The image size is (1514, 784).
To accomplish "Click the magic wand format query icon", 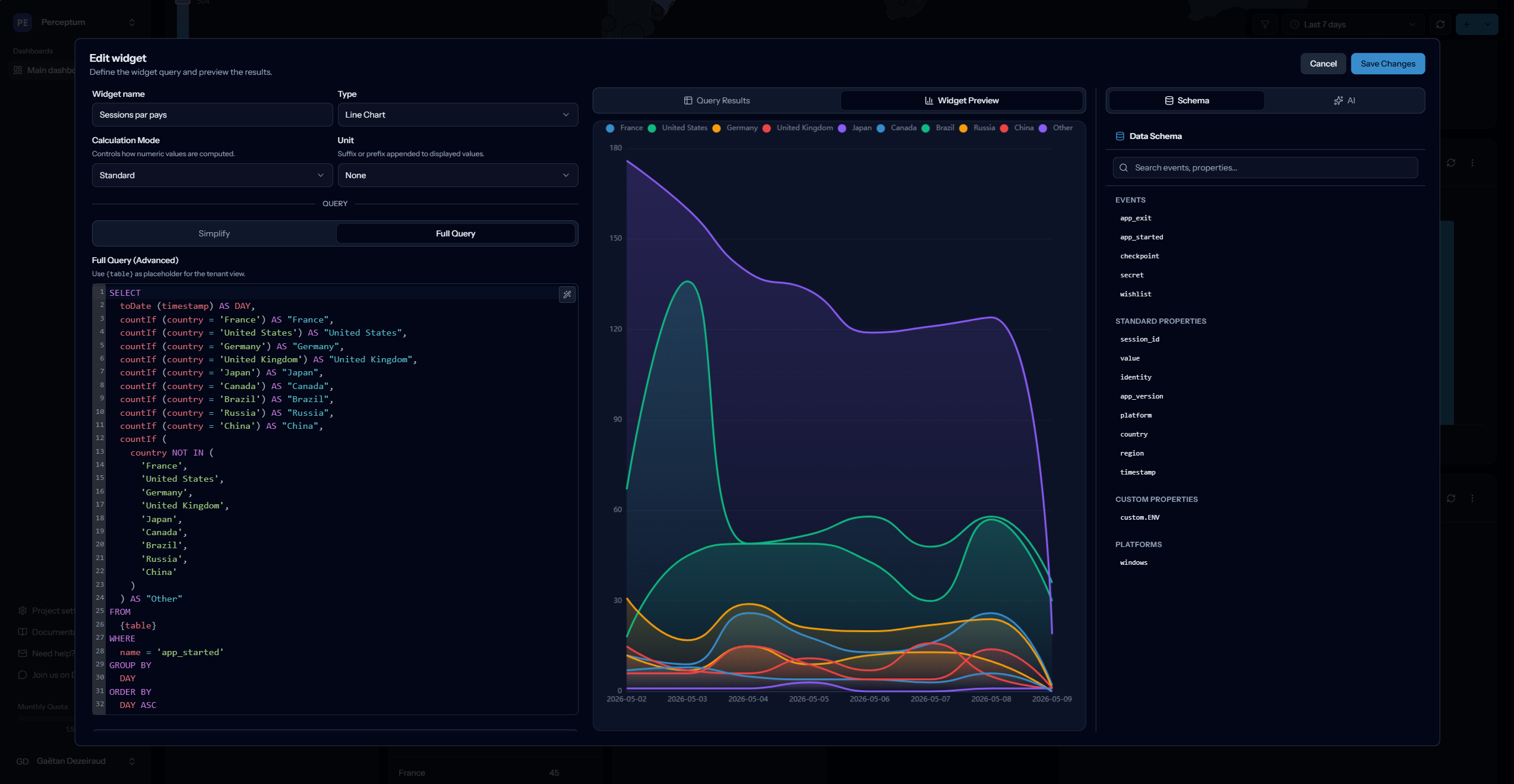I will [x=567, y=294].
